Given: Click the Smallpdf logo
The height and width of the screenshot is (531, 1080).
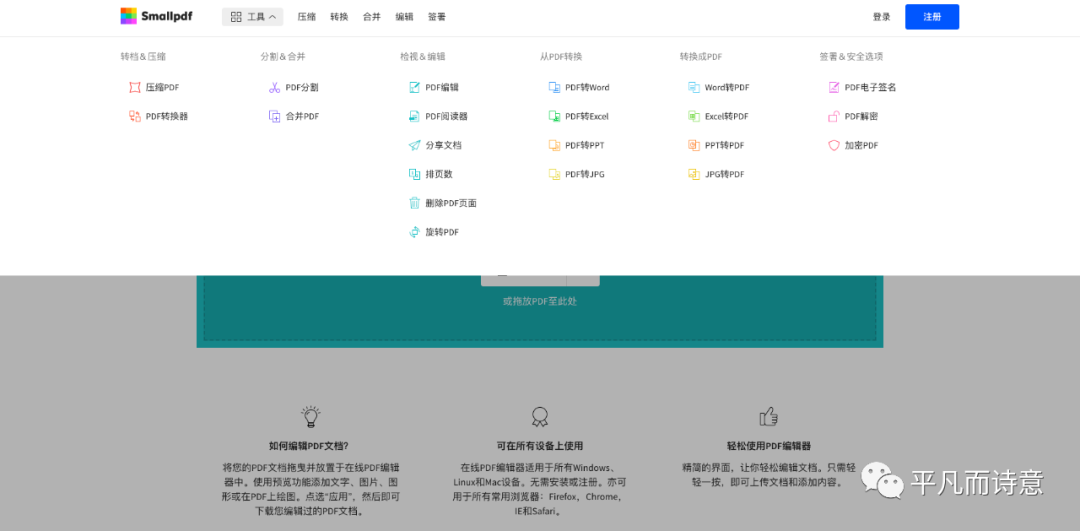Looking at the screenshot, I should (156, 16).
